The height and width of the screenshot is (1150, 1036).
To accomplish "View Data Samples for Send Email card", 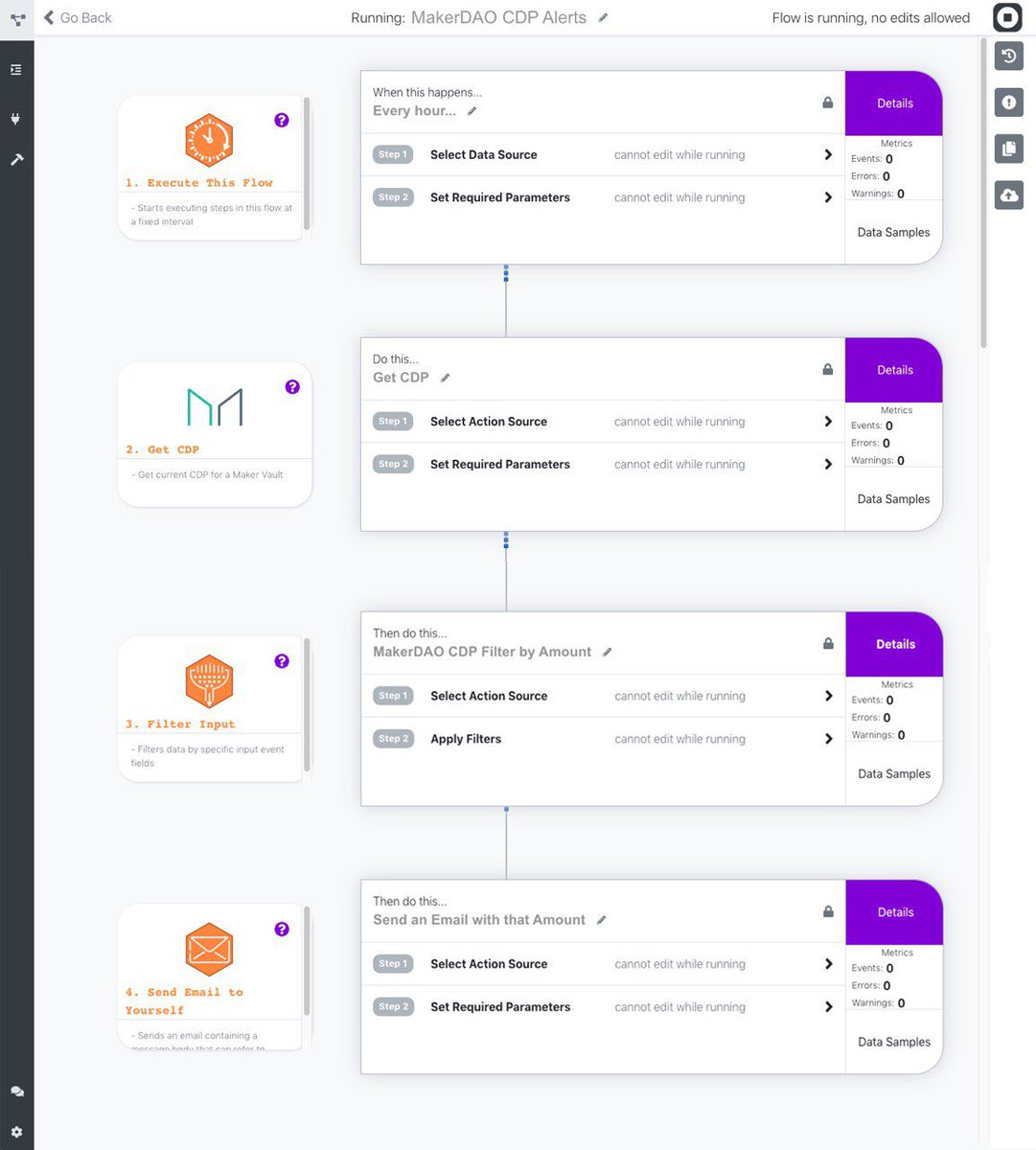I will (x=894, y=1042).
